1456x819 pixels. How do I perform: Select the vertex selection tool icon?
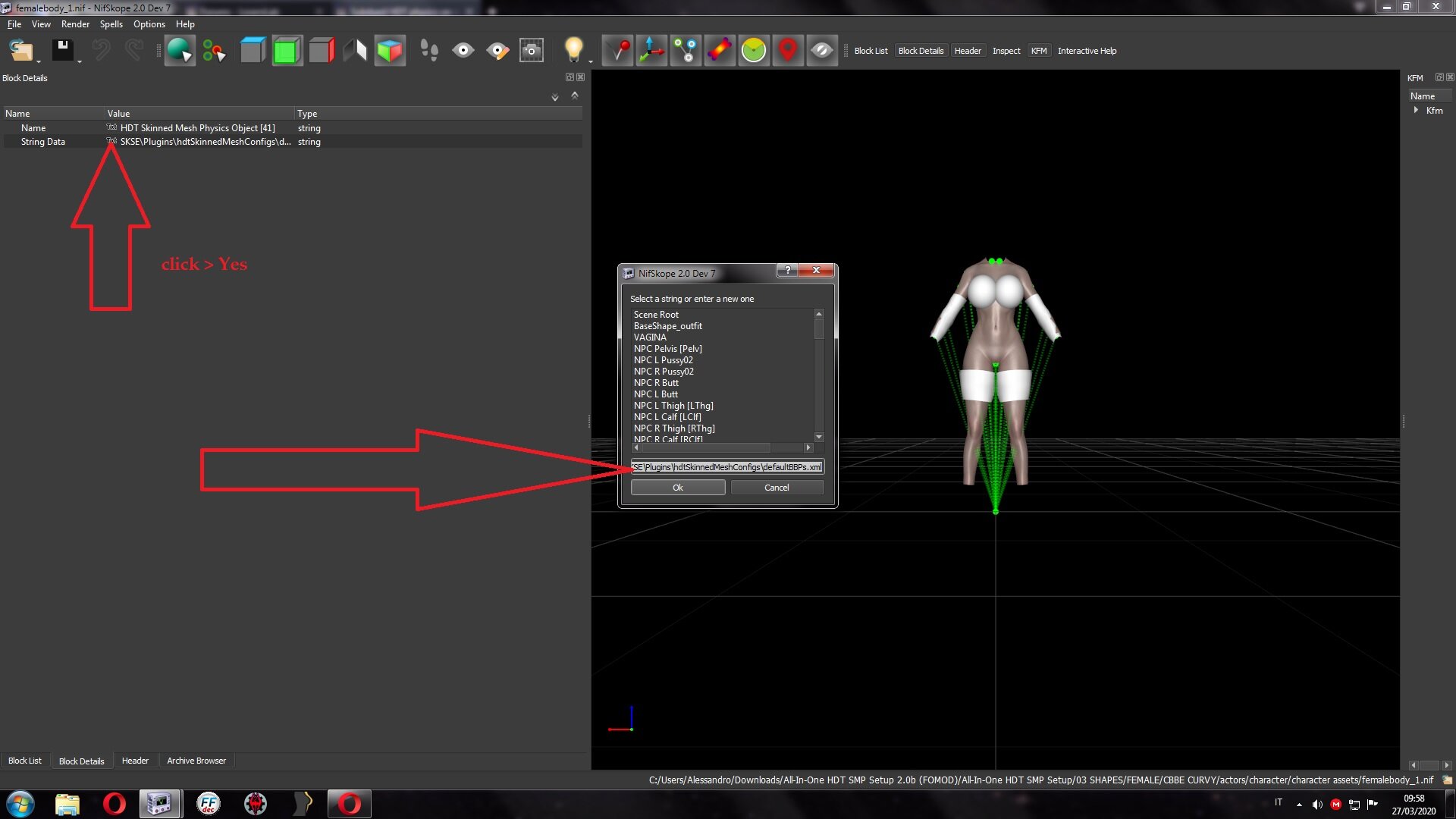[214, 51]
